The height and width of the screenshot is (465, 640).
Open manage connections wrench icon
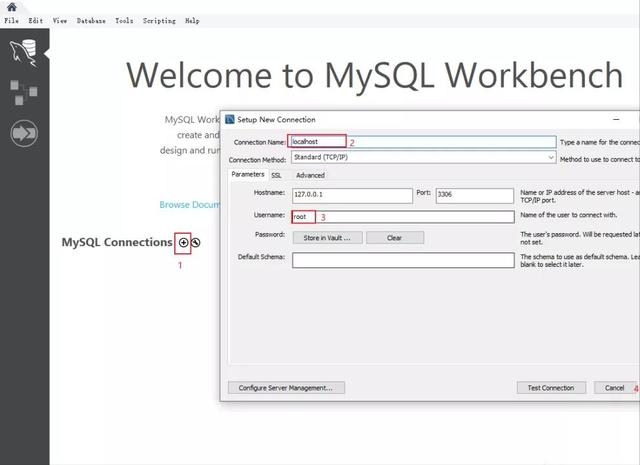tap(196, 243)
